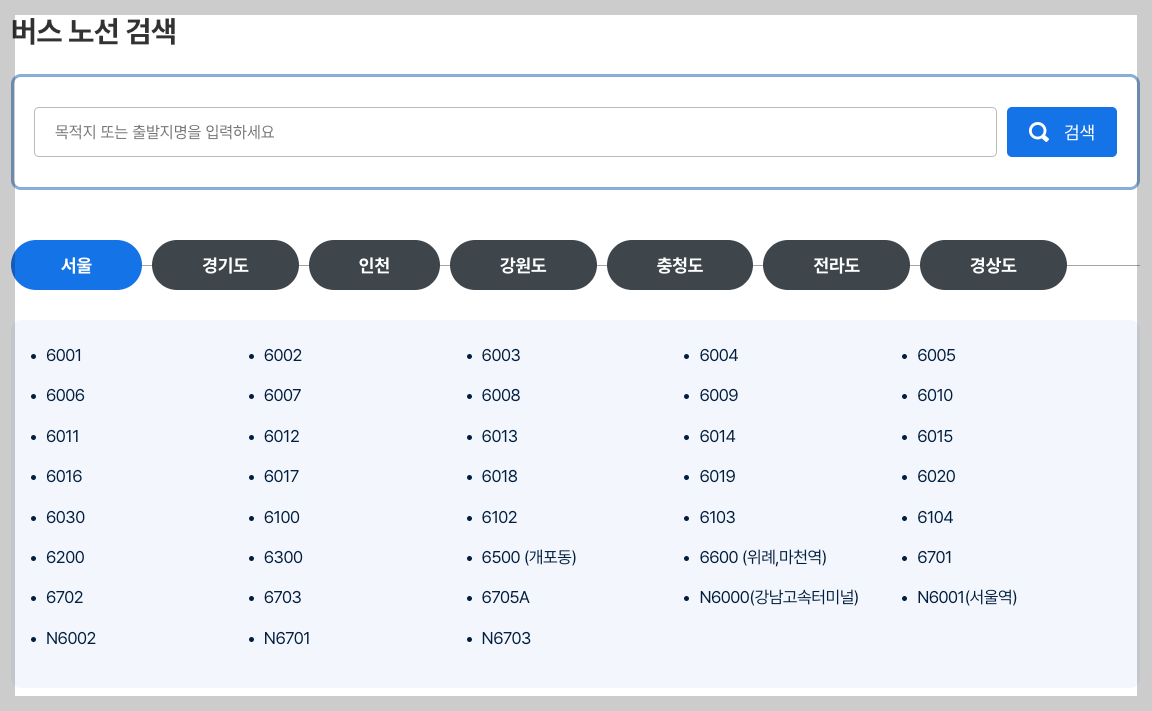Open the 전라도 region tab
1152x711 pixels.
pyautogui.click(x=836, y=264)
